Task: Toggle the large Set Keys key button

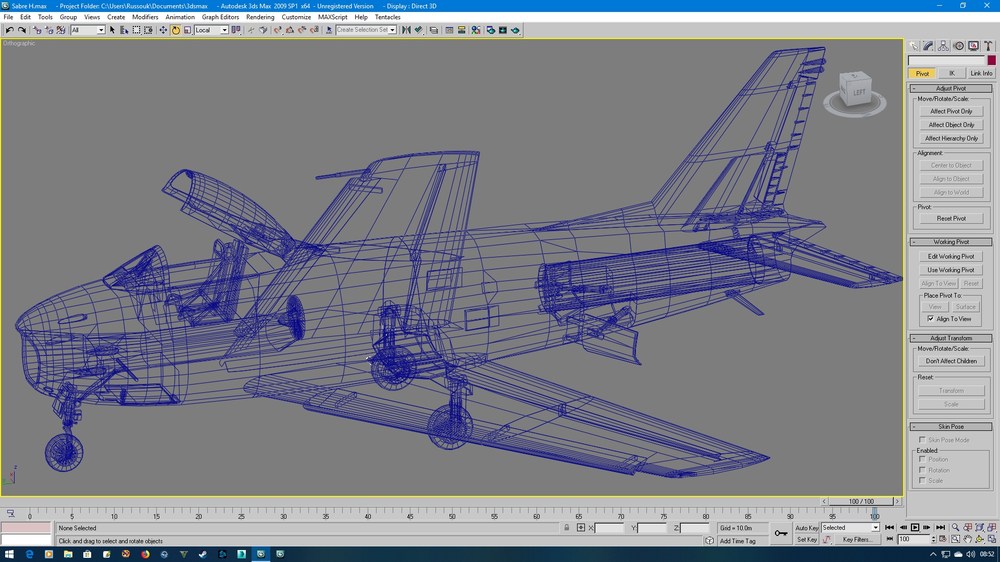Action: 781,533
